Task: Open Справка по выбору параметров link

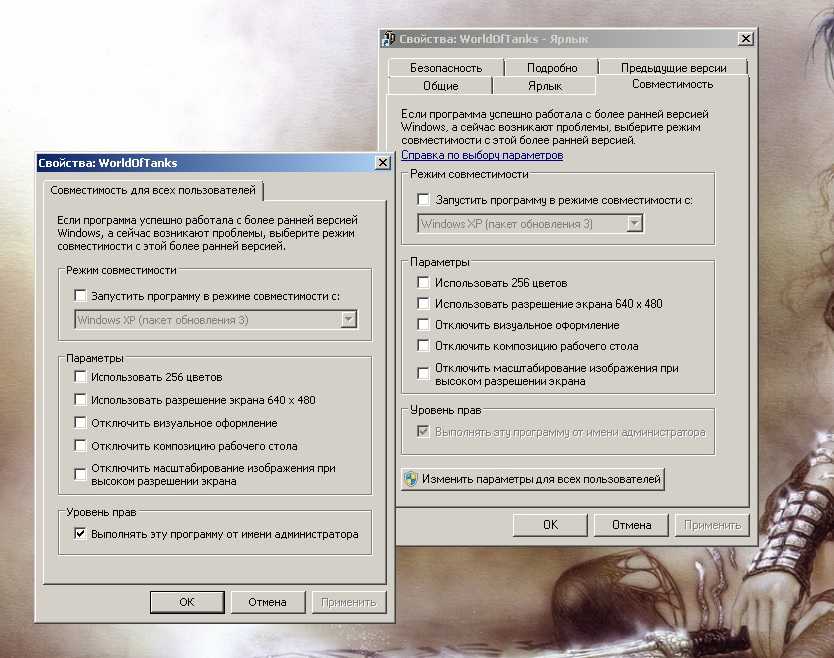Action: coord(482,155)
